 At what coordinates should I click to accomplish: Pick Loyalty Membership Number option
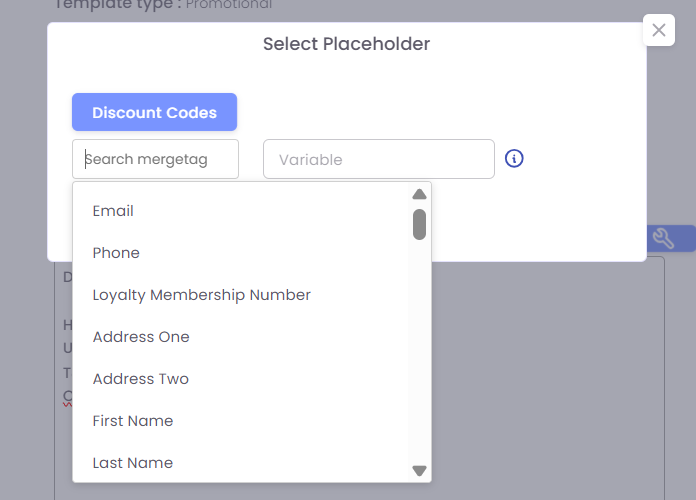(x=201, y=295)
